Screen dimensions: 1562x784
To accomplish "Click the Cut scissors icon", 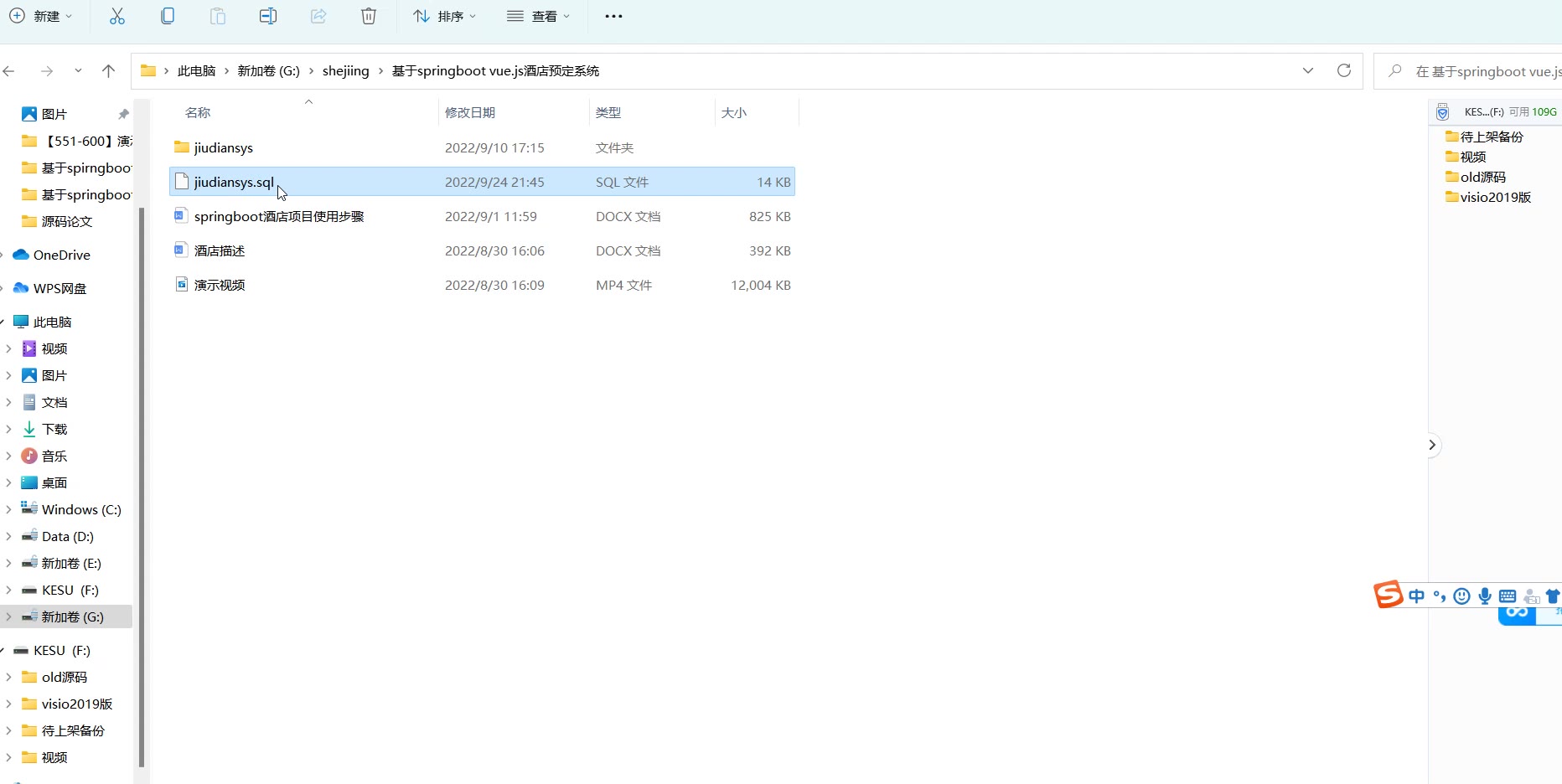I will coord(117,16).
